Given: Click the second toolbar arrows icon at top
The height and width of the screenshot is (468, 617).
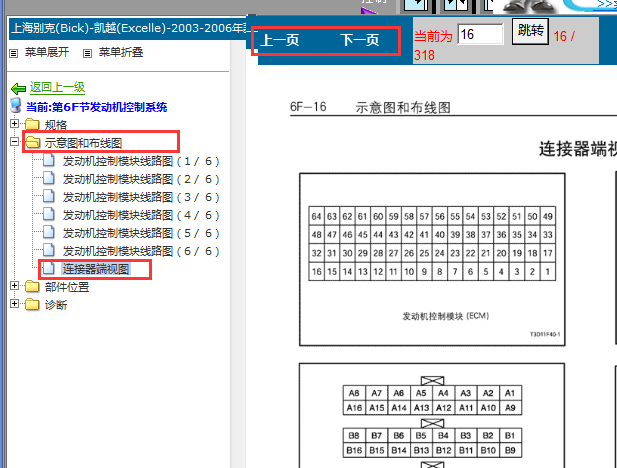Looking at the screenshot, I should [x=456, y=4].
